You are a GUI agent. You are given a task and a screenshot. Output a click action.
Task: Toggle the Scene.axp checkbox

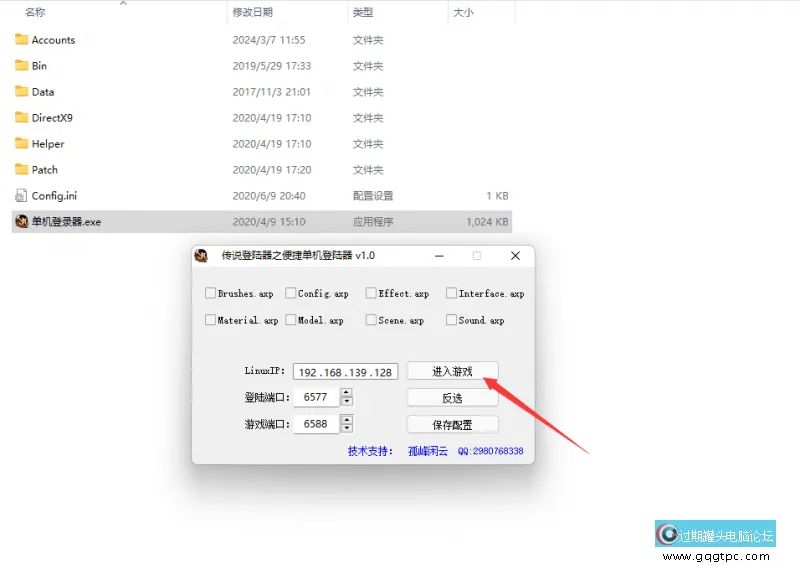point(371,320)
